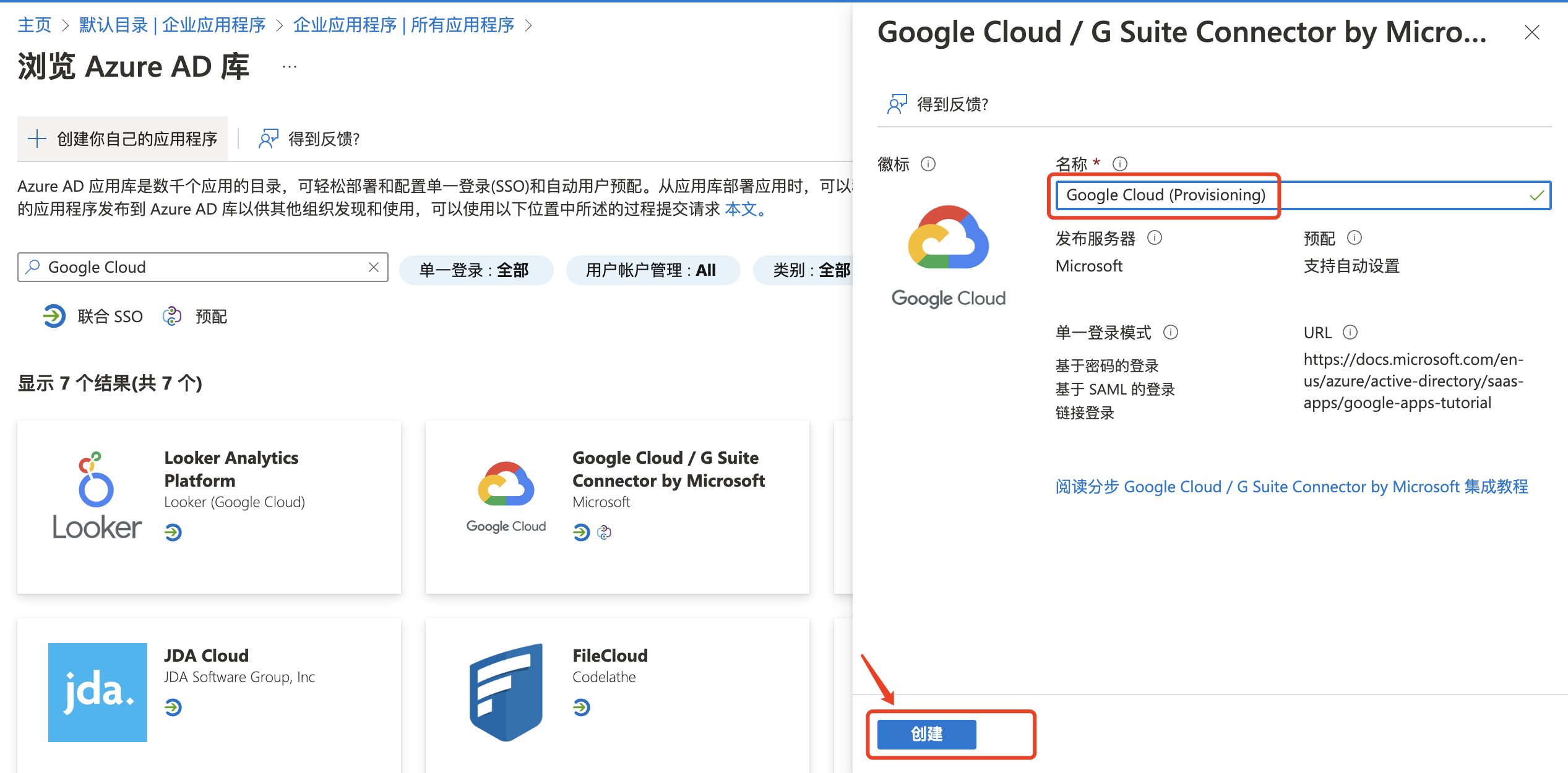Screen dimensions: 1568x773
Task: Click the Google Cloud logo on the gallery card
Action: point(506,497)
